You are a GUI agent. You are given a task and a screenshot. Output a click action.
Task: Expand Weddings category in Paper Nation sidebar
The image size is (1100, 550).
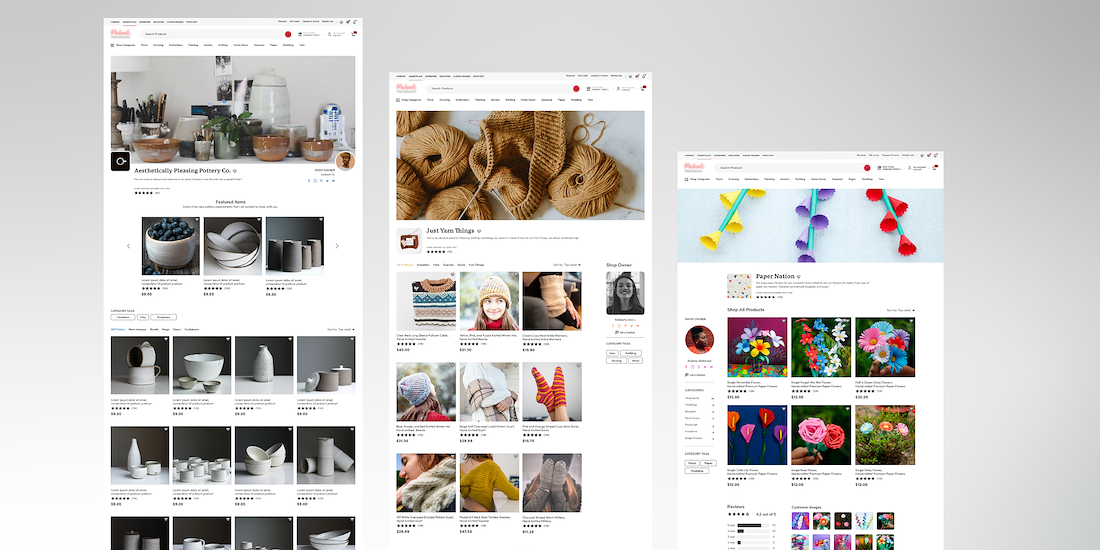coord(699,405)
